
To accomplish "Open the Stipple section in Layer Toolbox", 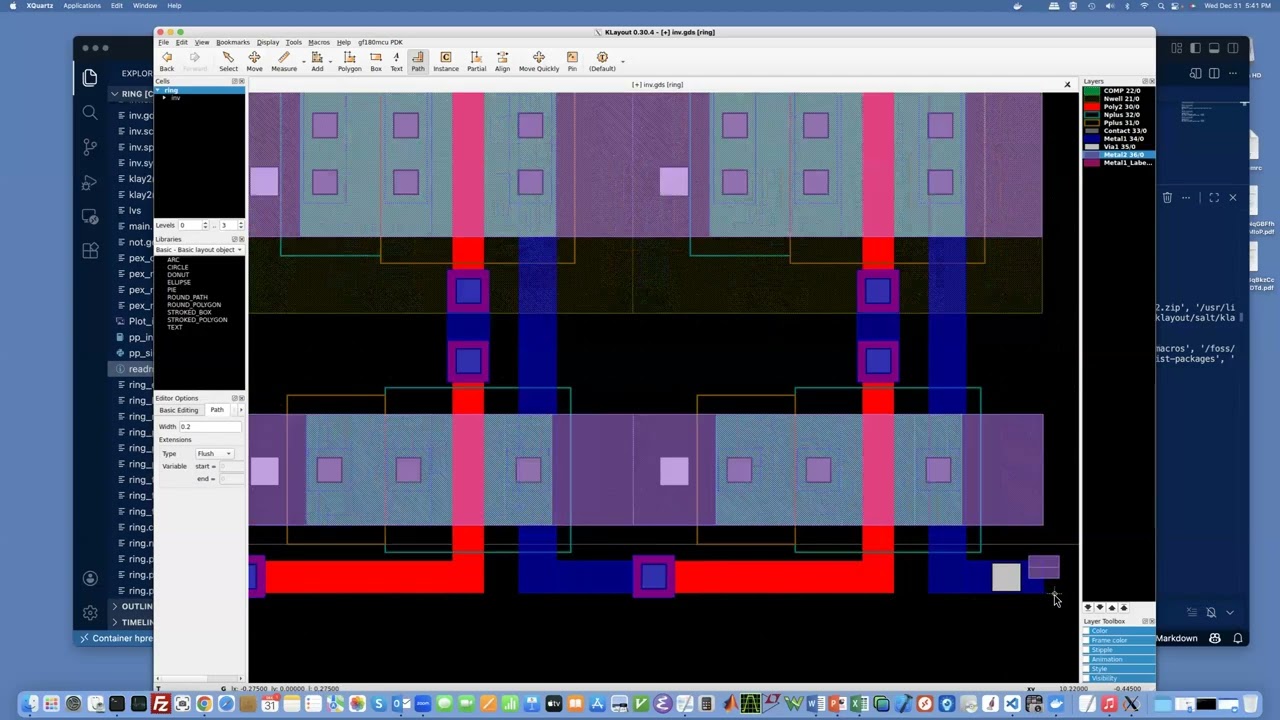I will (x=1119, y=650).
